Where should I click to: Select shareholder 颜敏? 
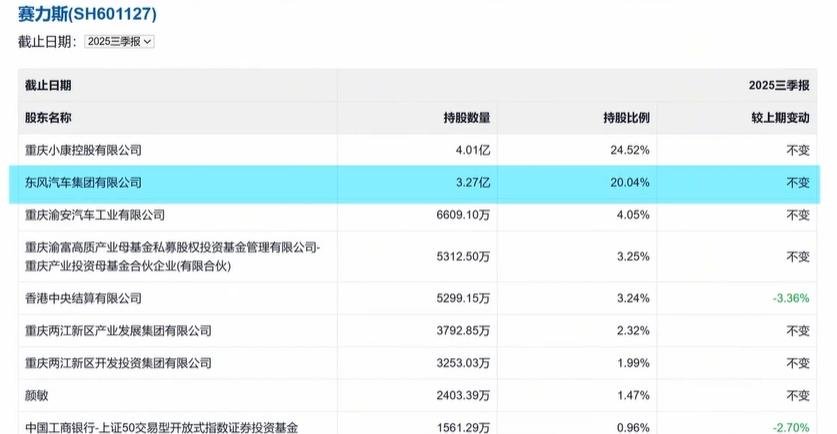[x=36, y=396]
